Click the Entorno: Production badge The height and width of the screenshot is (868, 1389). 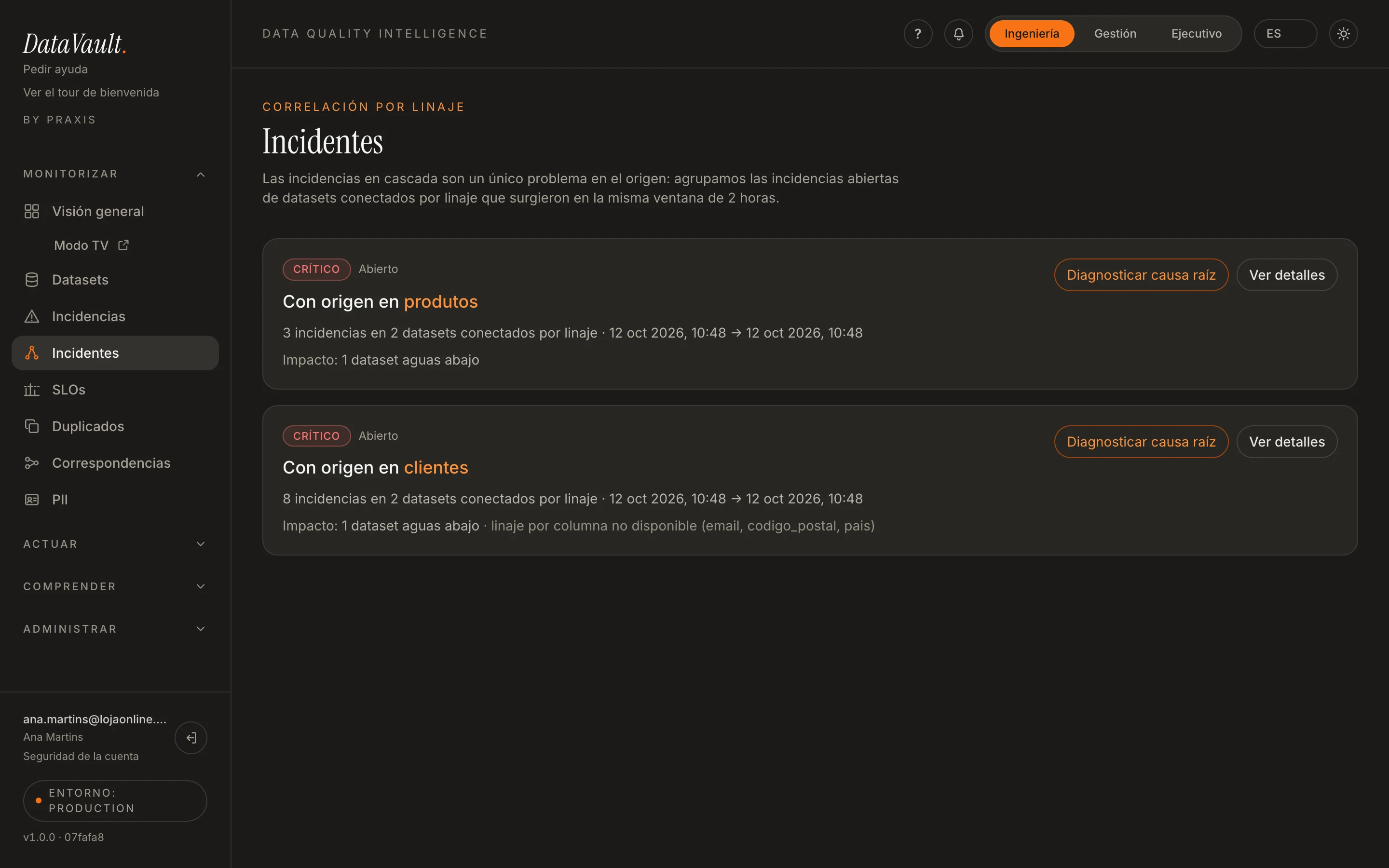[115, 800]
